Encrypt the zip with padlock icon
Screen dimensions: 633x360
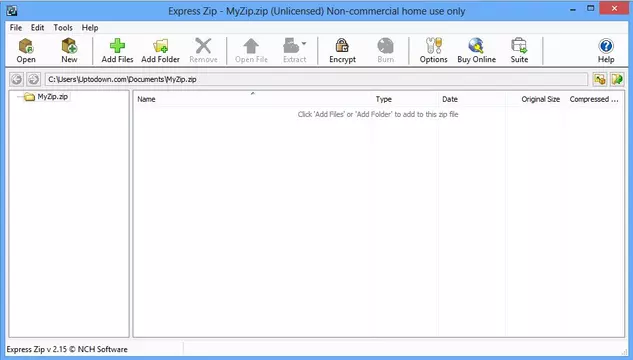[342, 50]
